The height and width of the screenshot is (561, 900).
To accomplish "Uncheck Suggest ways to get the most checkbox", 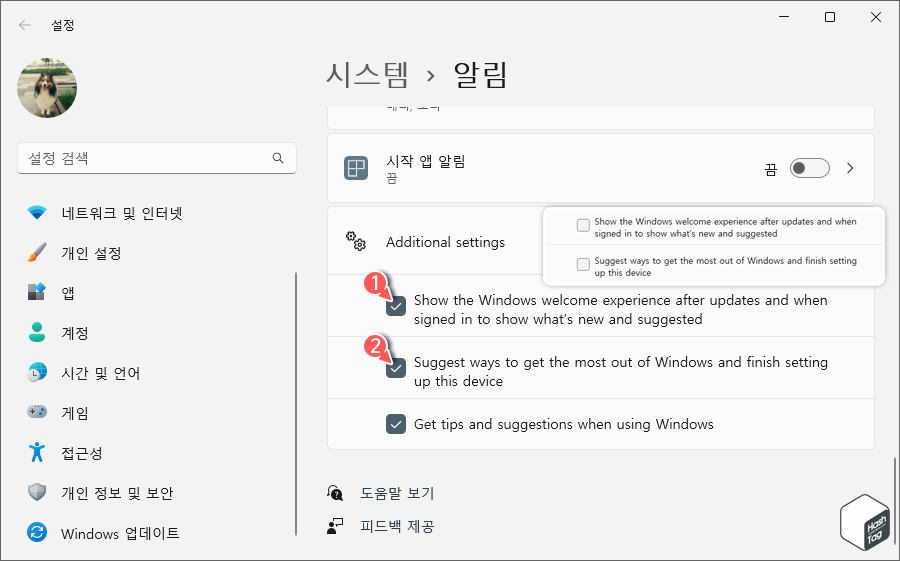I will [396, 368].
